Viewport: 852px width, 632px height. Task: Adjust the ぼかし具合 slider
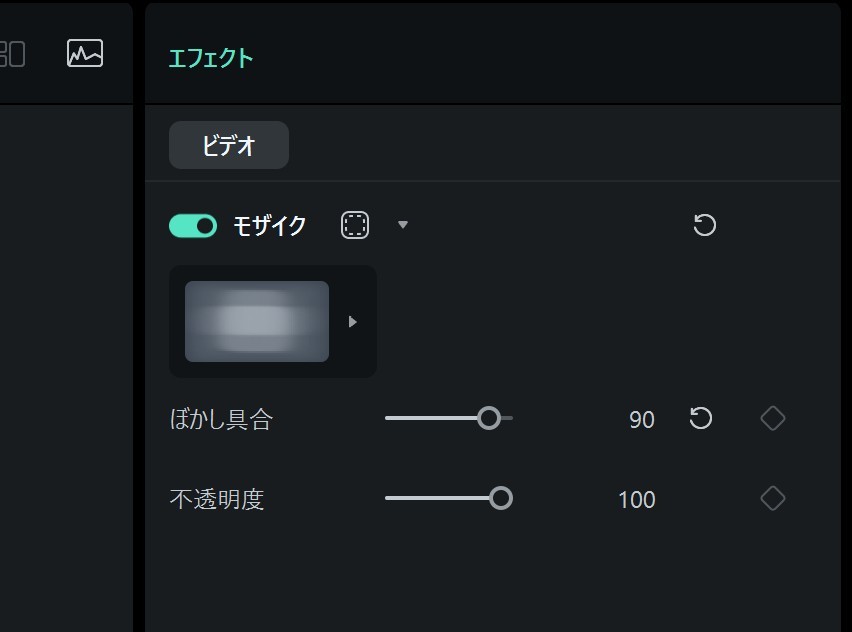tap(449, 418)
